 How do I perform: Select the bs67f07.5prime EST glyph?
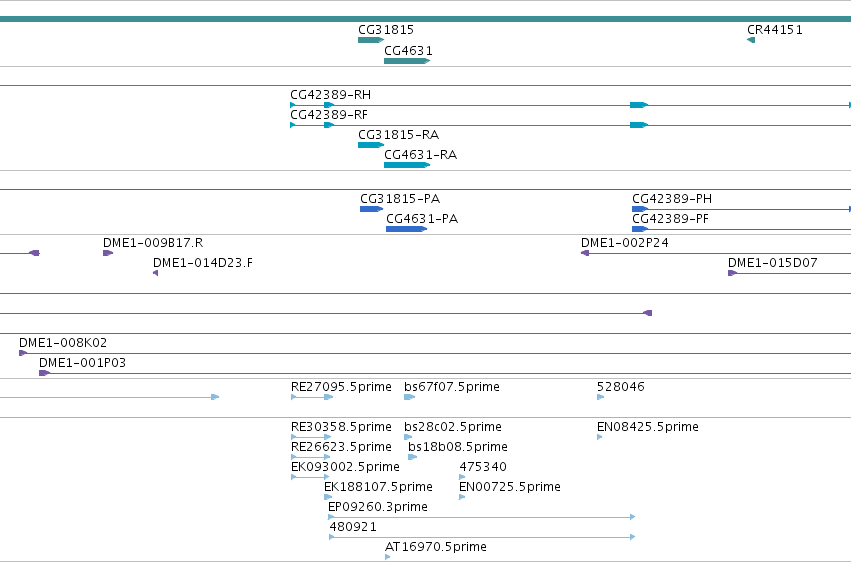[x=410, y=397]
